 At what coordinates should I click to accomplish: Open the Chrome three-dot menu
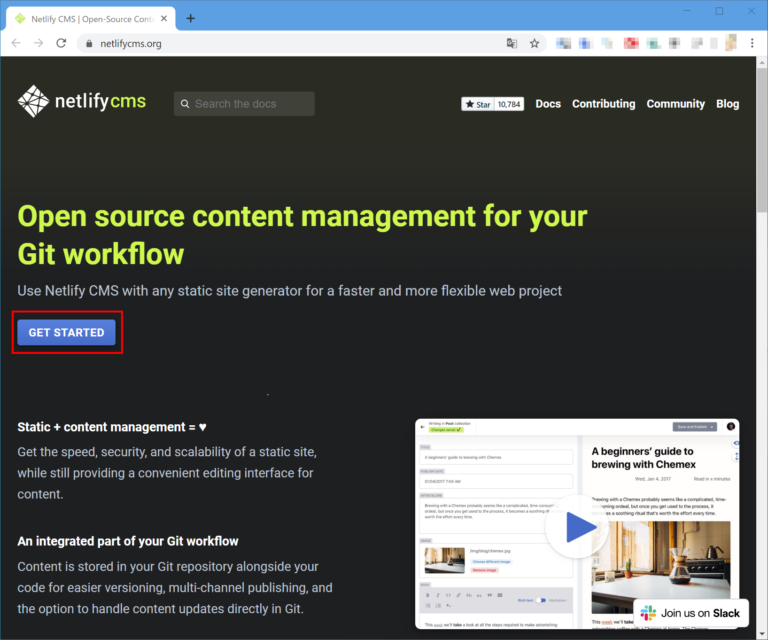click(754, 43)
